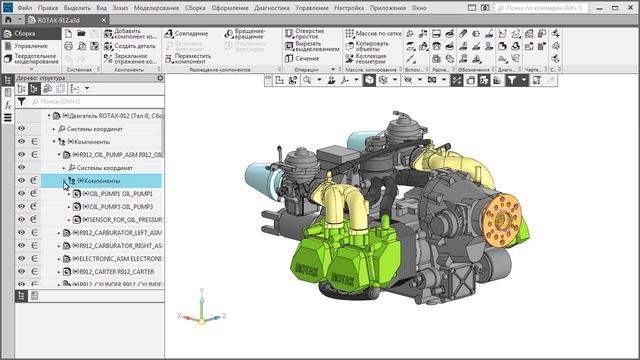Expand ELECTRONIC_ASM tree node
Screen dimensions: 640x360
pos(59,259)
